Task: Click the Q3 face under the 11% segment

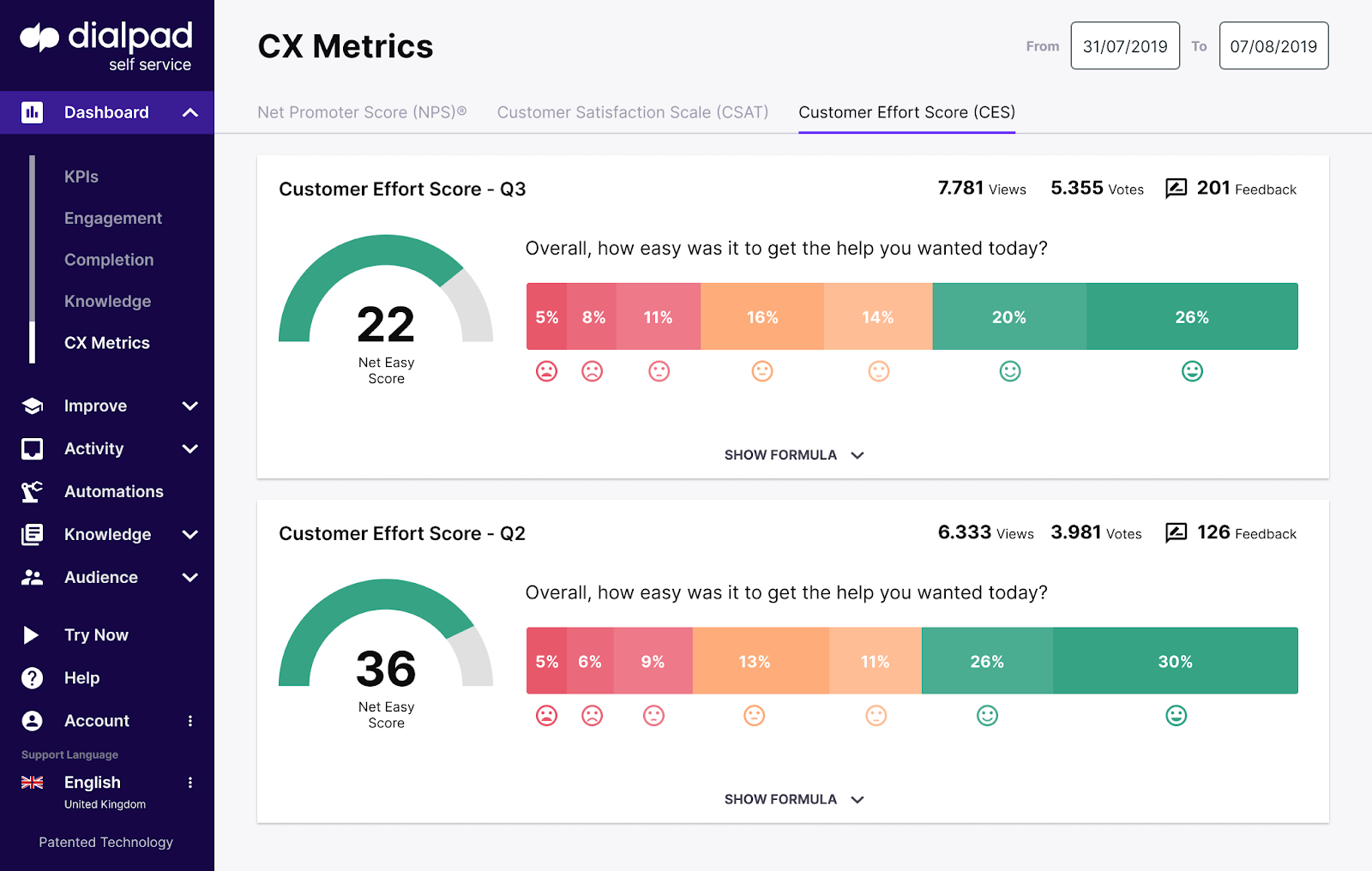Action: coord(659,371)
